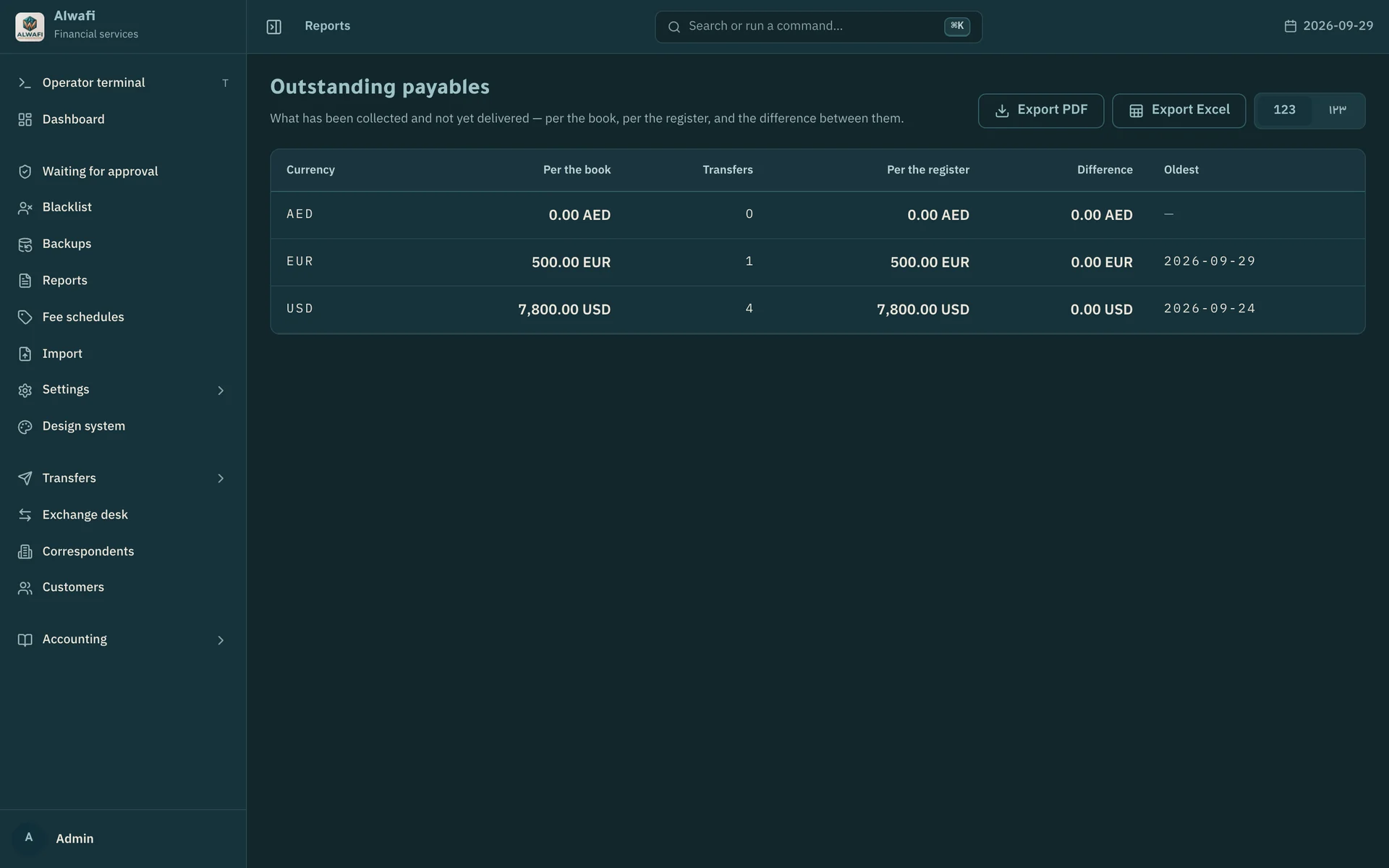This screenshot has height=868, width=1389.
Task: Click the Fee schedules tag icon
Action: coord(25,318)
